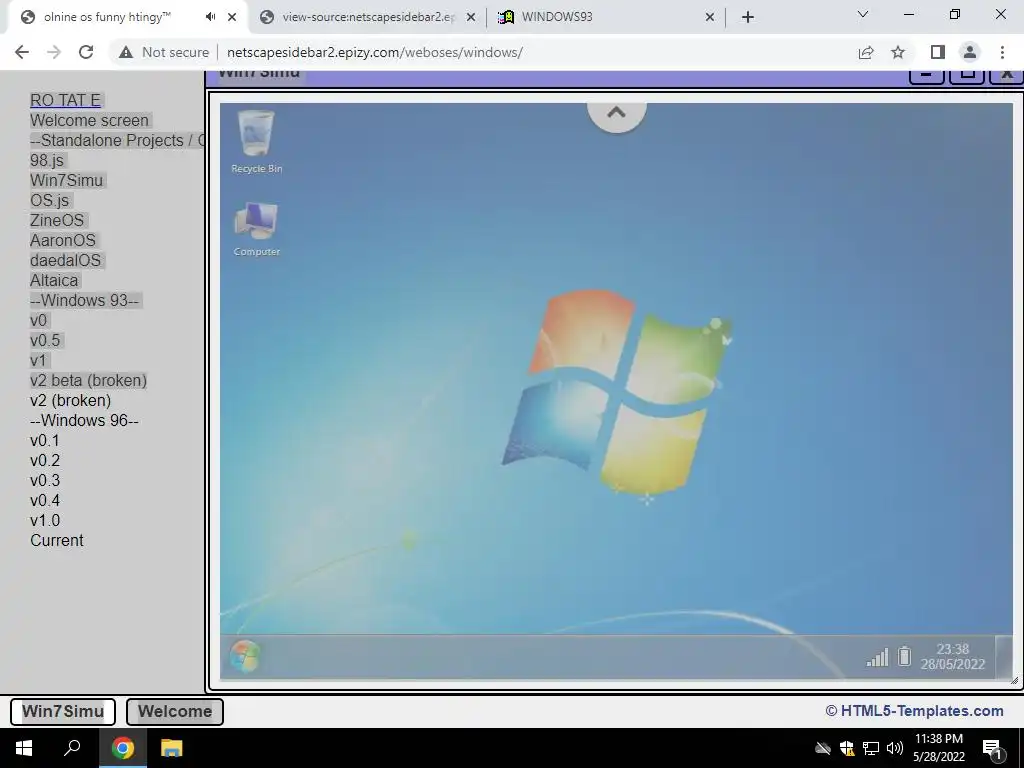Click the Windows 7 Start orb
This screenshot has height=768, width=1024.
[x=245, y=656]
